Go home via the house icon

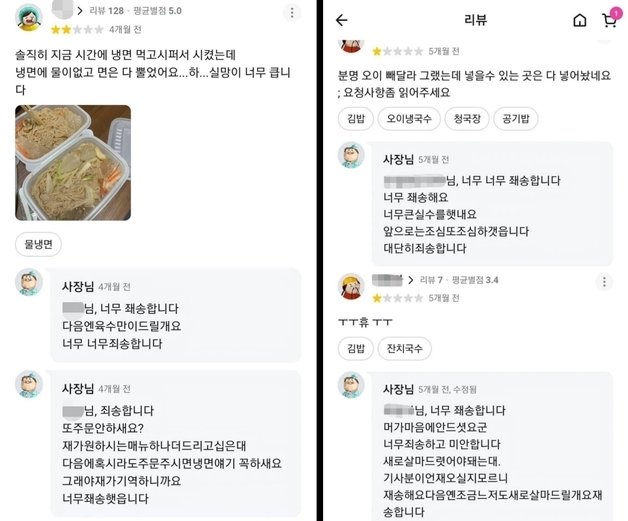pyautogui.click(x=580, y=20)
